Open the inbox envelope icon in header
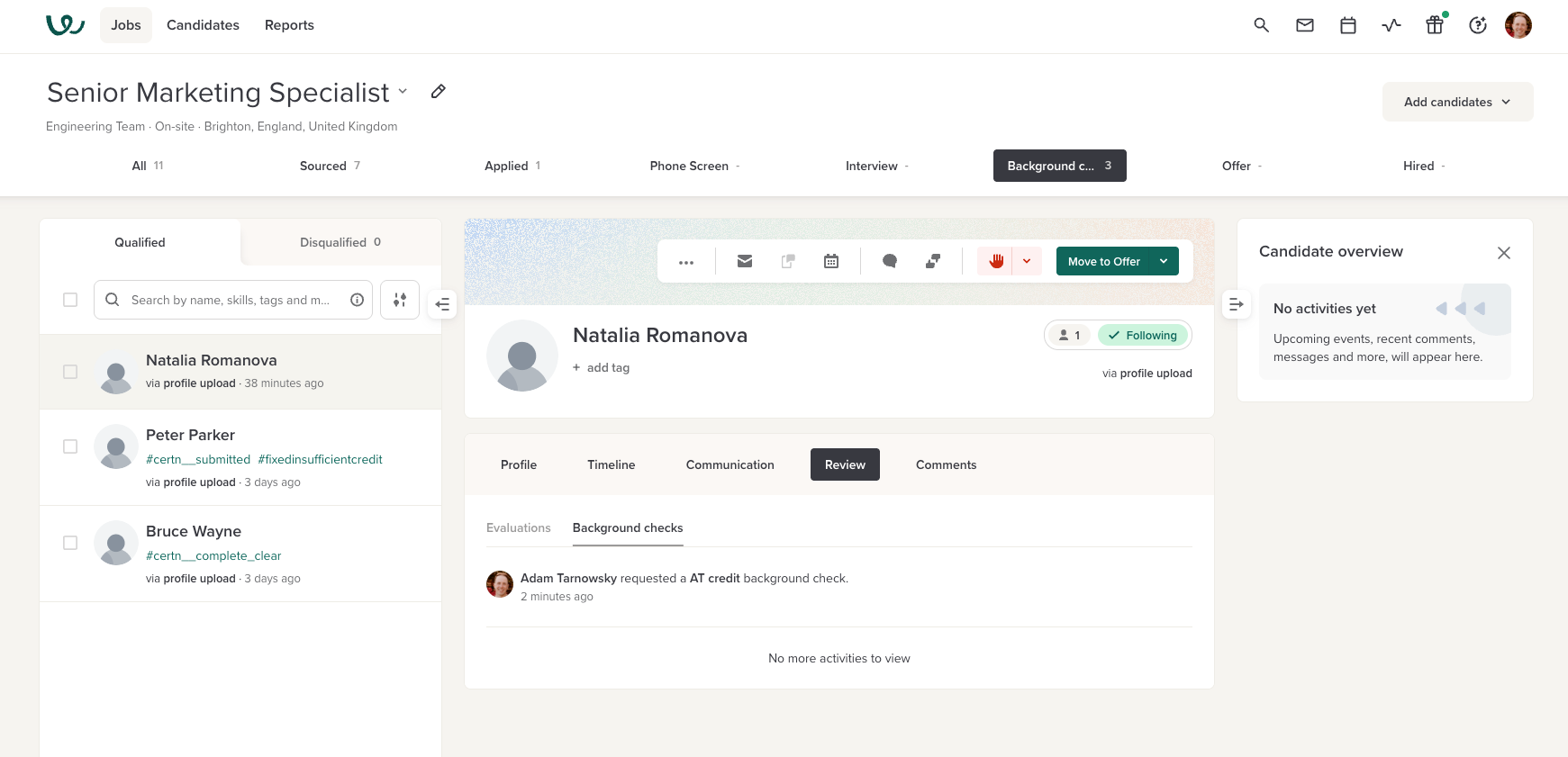This screenshot has height=757, width=1568. coord(1304,25)
